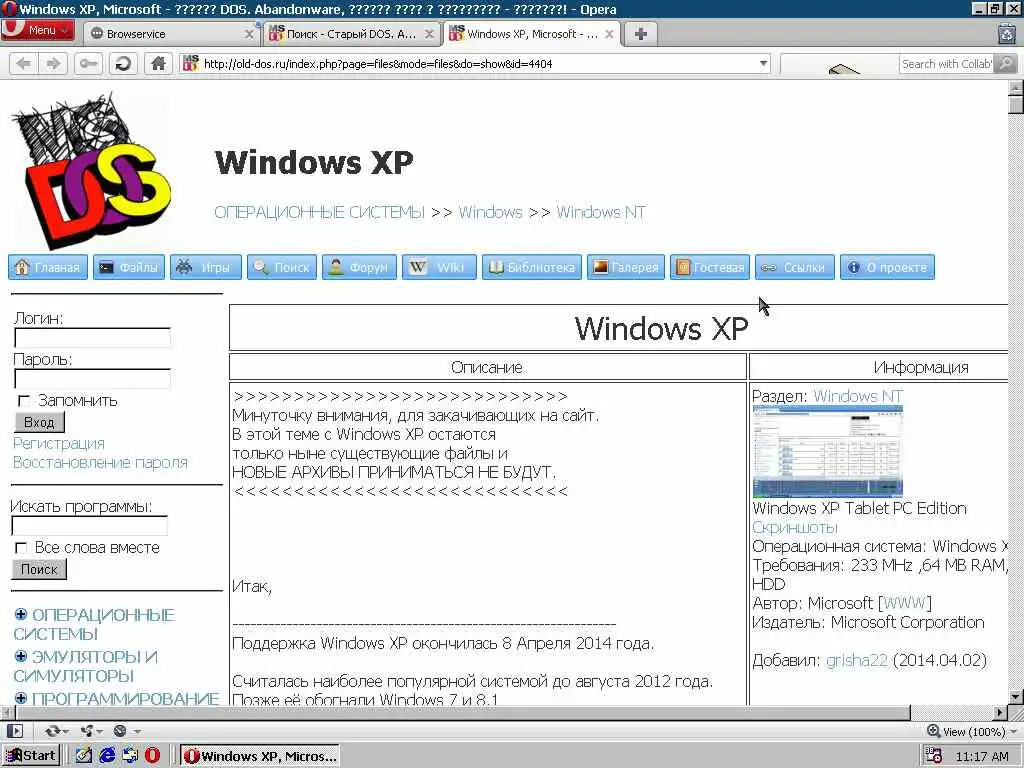
Task: Click the Вход login button
Action: (x=39, y=422)
